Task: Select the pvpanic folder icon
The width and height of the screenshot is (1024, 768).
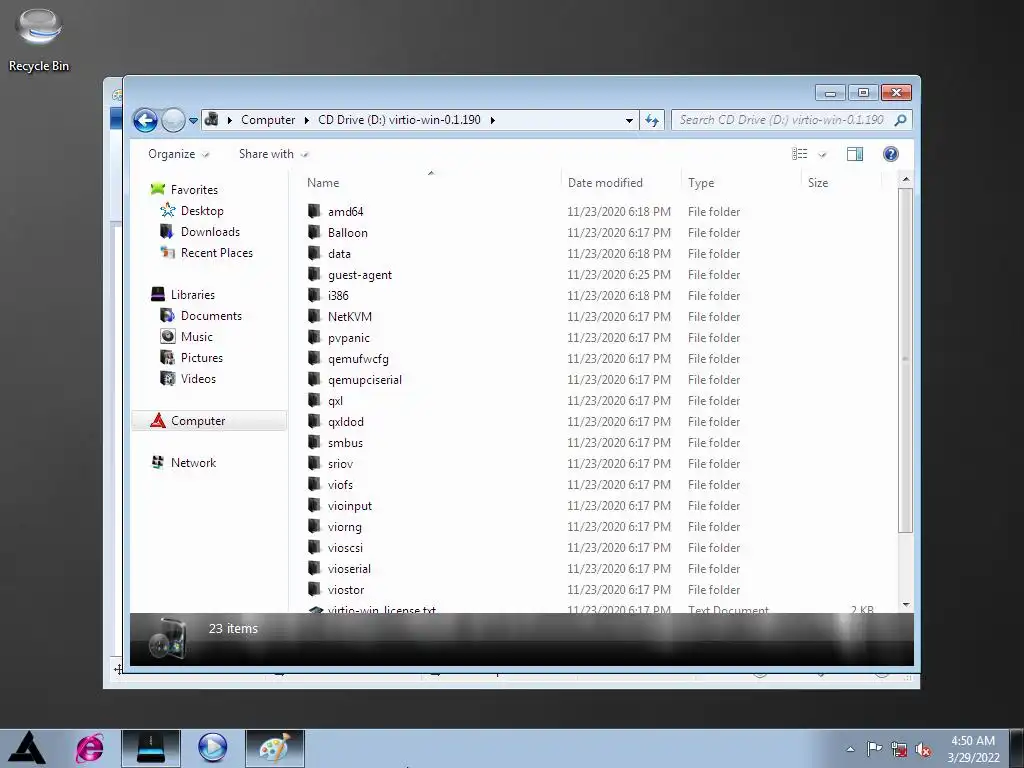Action: [x=315, y=337]
